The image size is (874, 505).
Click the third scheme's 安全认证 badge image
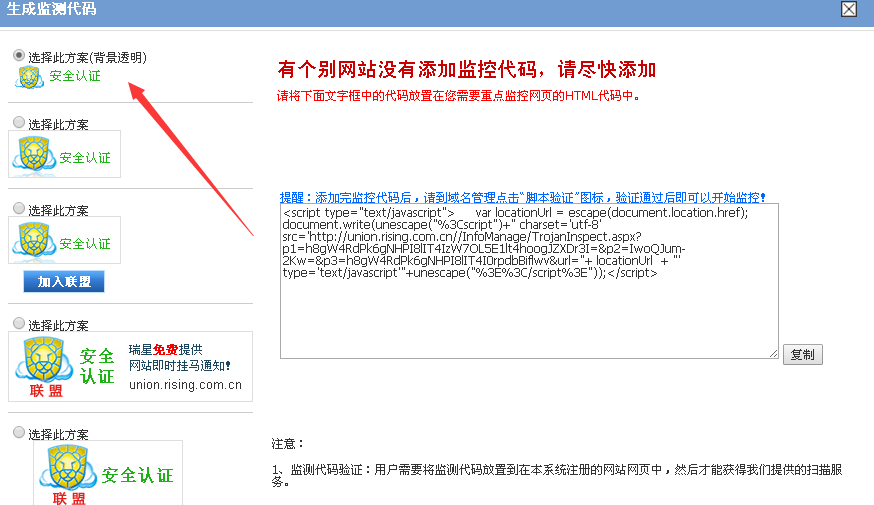pyautogui.click(x=65, y=240)
